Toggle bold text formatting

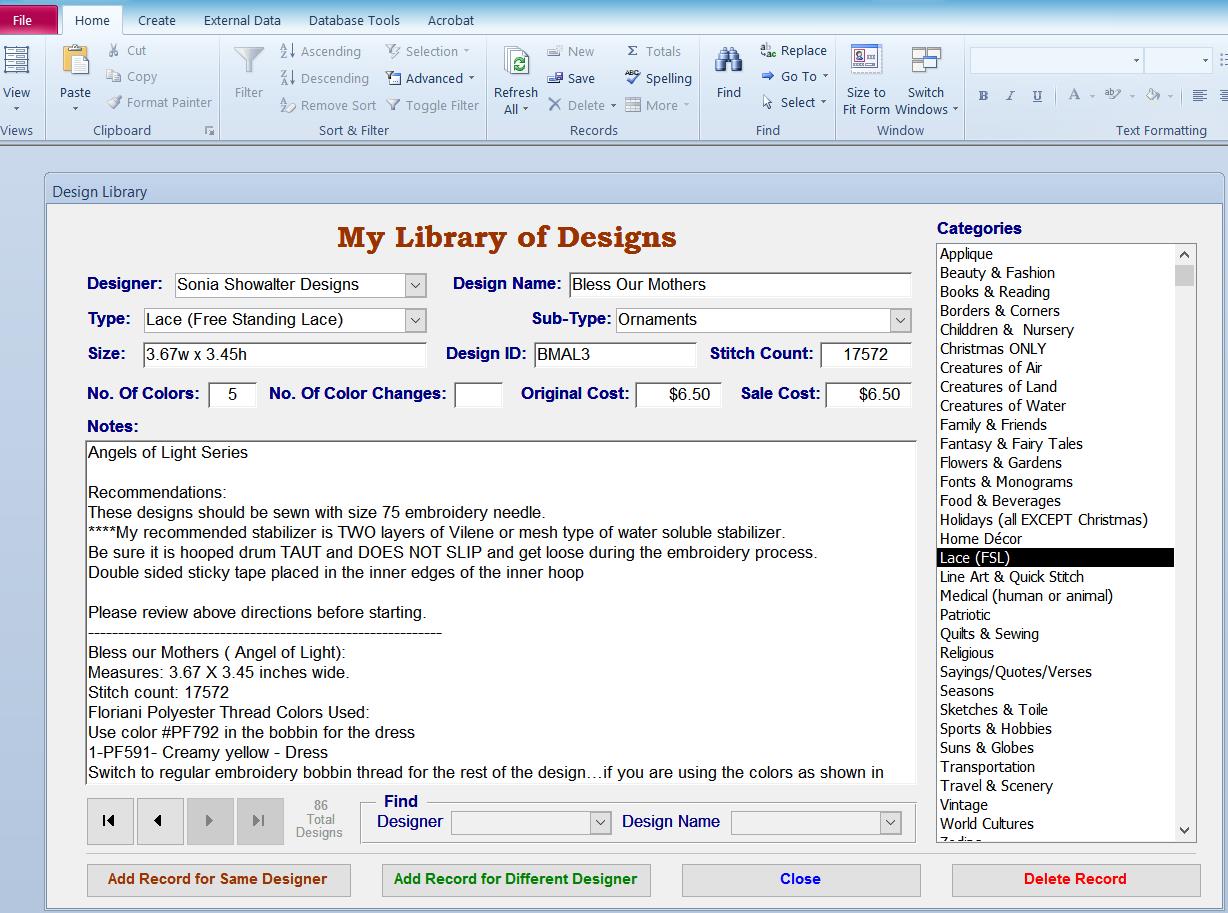(x=983, y=96)
